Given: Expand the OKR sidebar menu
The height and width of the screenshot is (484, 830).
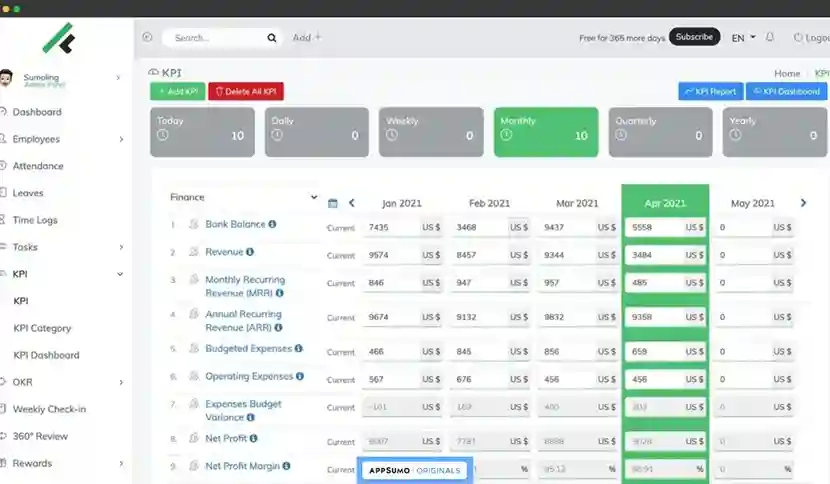Looking at the screenshot, I should [121, 382].
